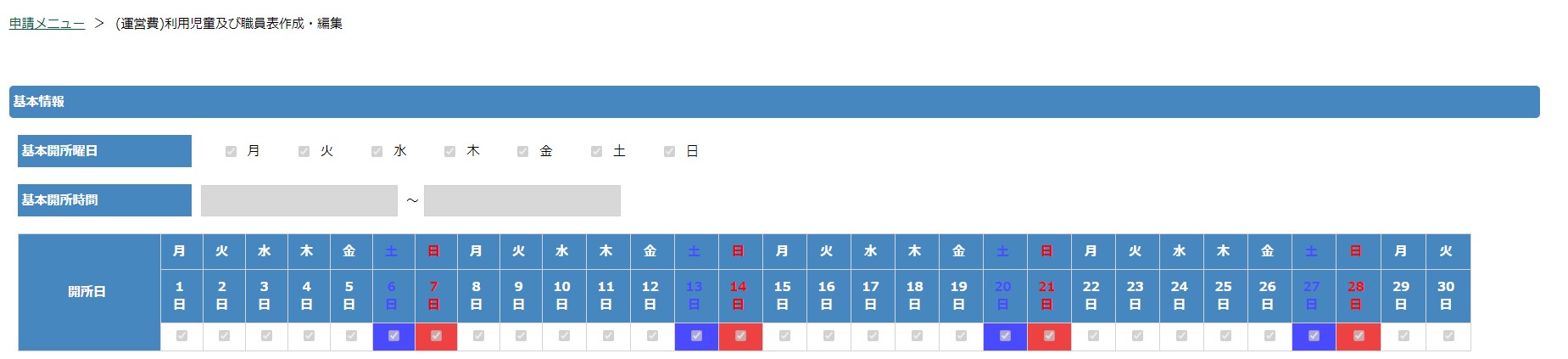Toggle the 土 weekday checkbox
Screen dimensions: 1568x359
click(596, 151)
